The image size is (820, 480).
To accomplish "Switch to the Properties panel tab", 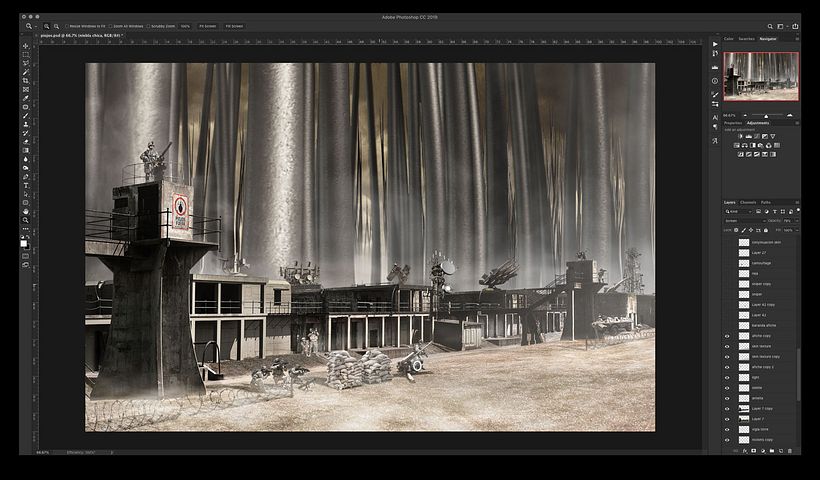I will click(x=733, y=123).
